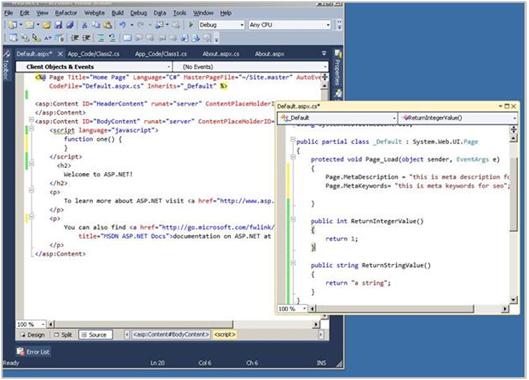Click the Display Object Member List icon
This screenshot has width=529, height=380.
pyautogui.click(x=13, y=38)
